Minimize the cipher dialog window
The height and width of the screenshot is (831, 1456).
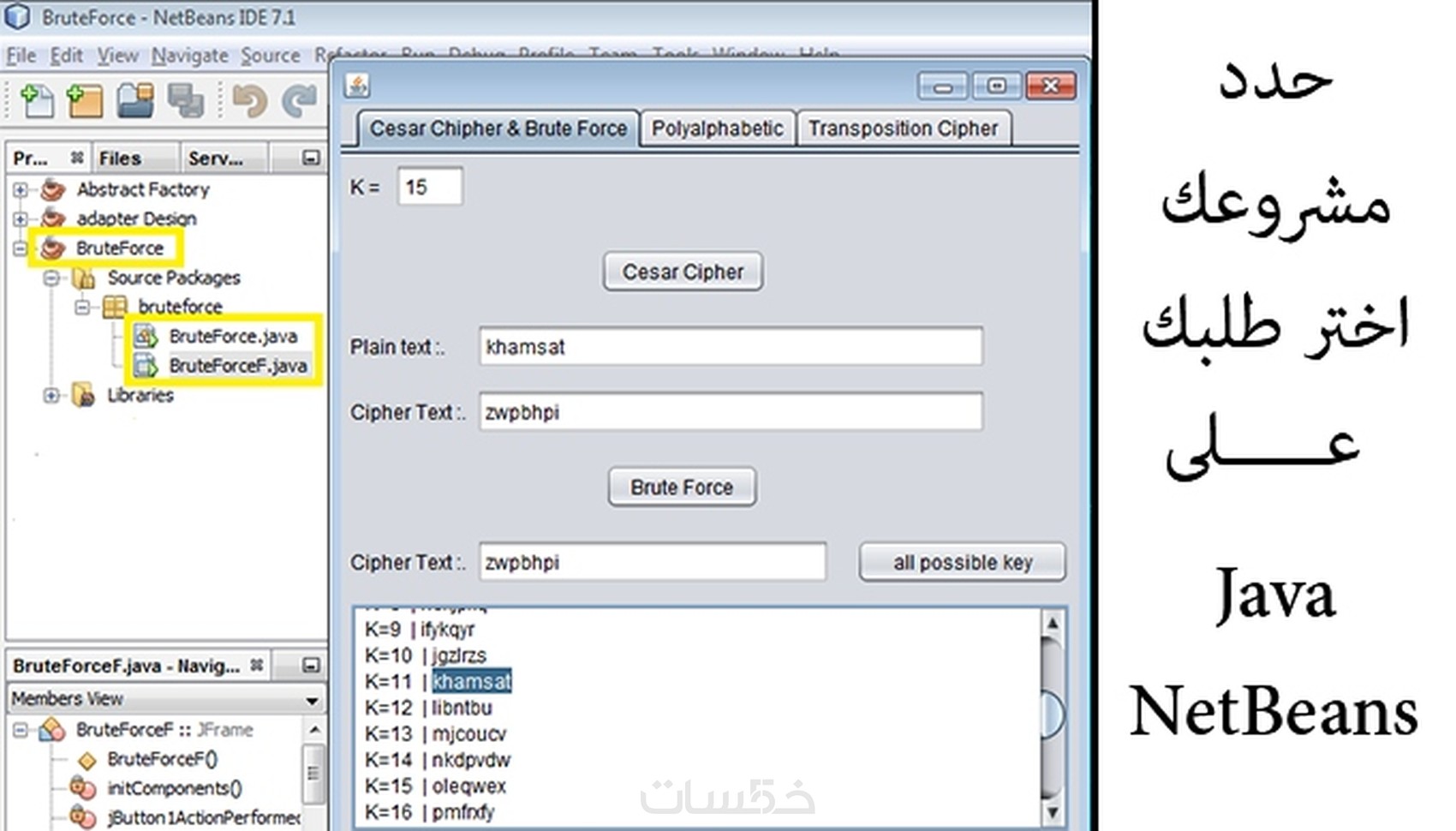[943, 86]
